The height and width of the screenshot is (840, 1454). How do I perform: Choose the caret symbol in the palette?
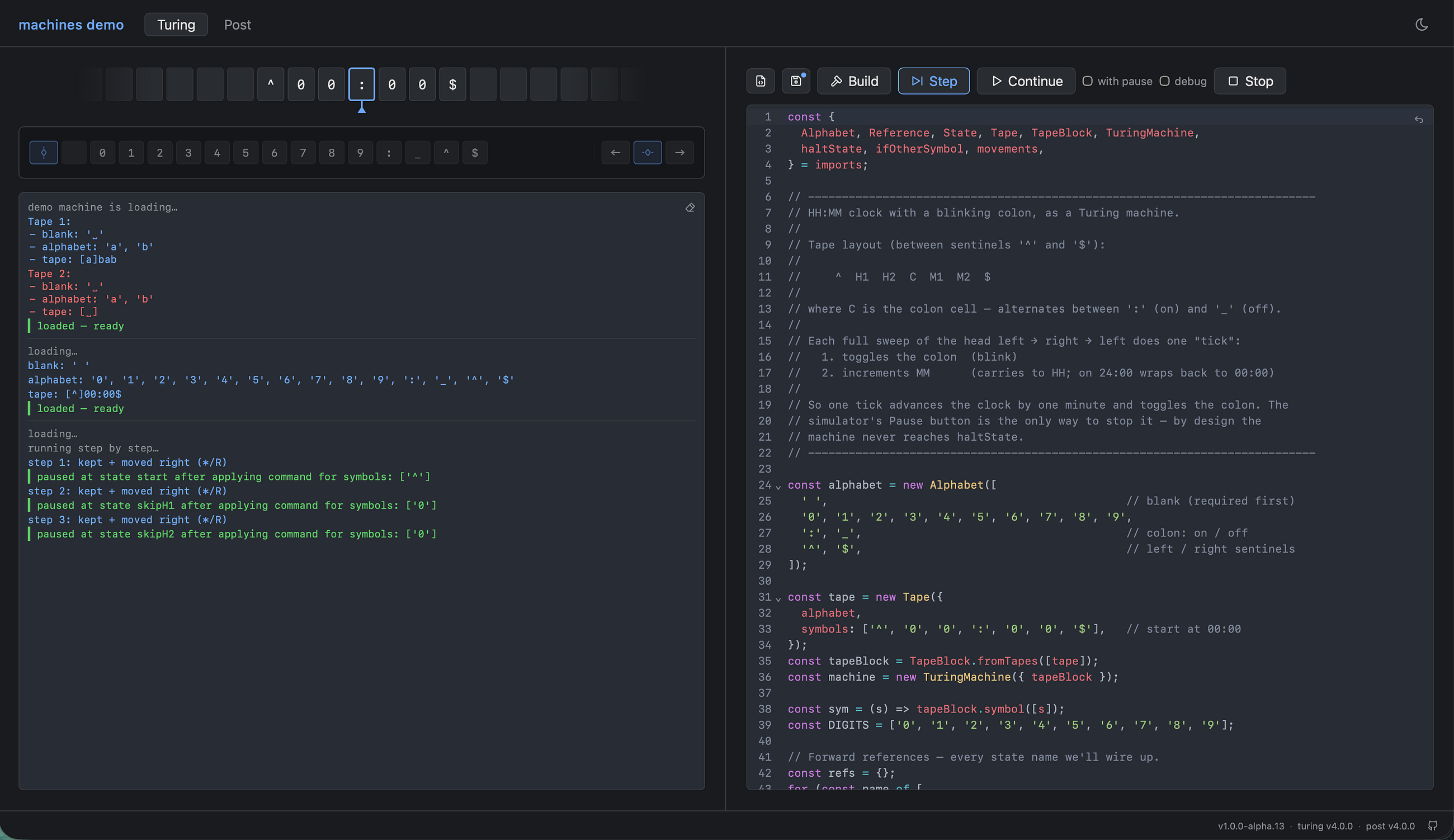click(x=446, y=153)
